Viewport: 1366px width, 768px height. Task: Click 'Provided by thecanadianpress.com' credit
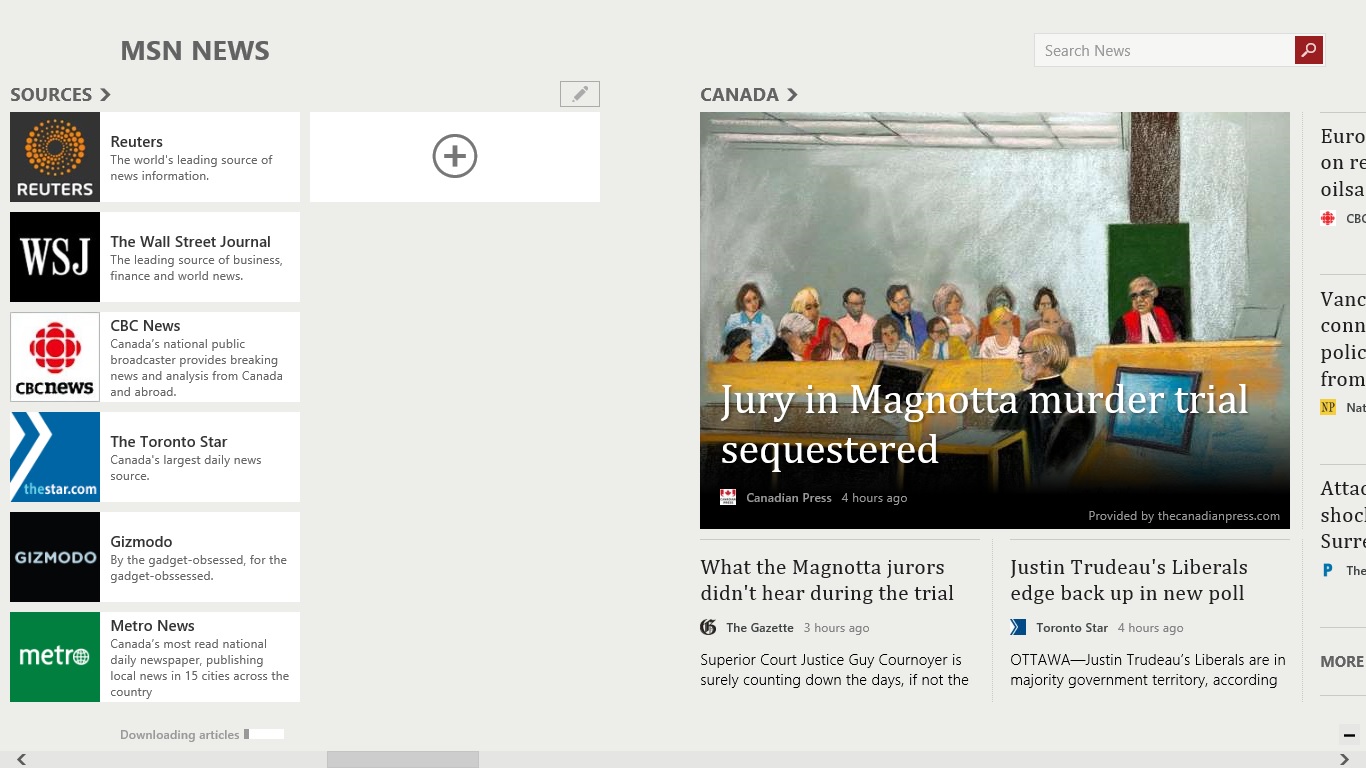click(1184, 516)
